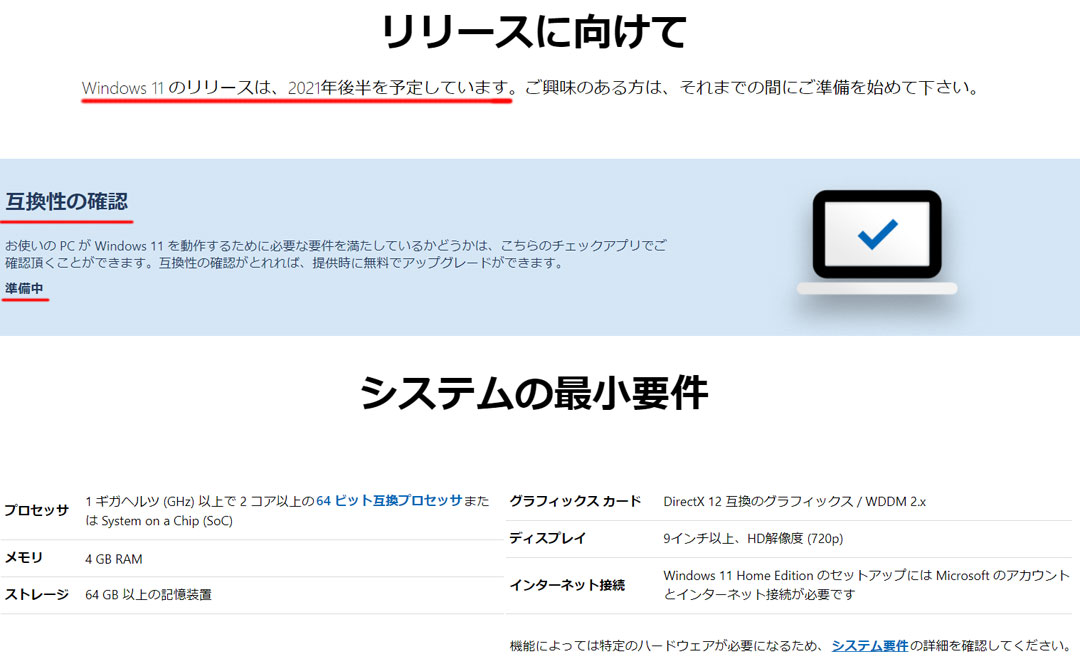Open the 64 ビット互換プロセッサ link
The image size is (1080, 664).
click(x=389, y=501)
